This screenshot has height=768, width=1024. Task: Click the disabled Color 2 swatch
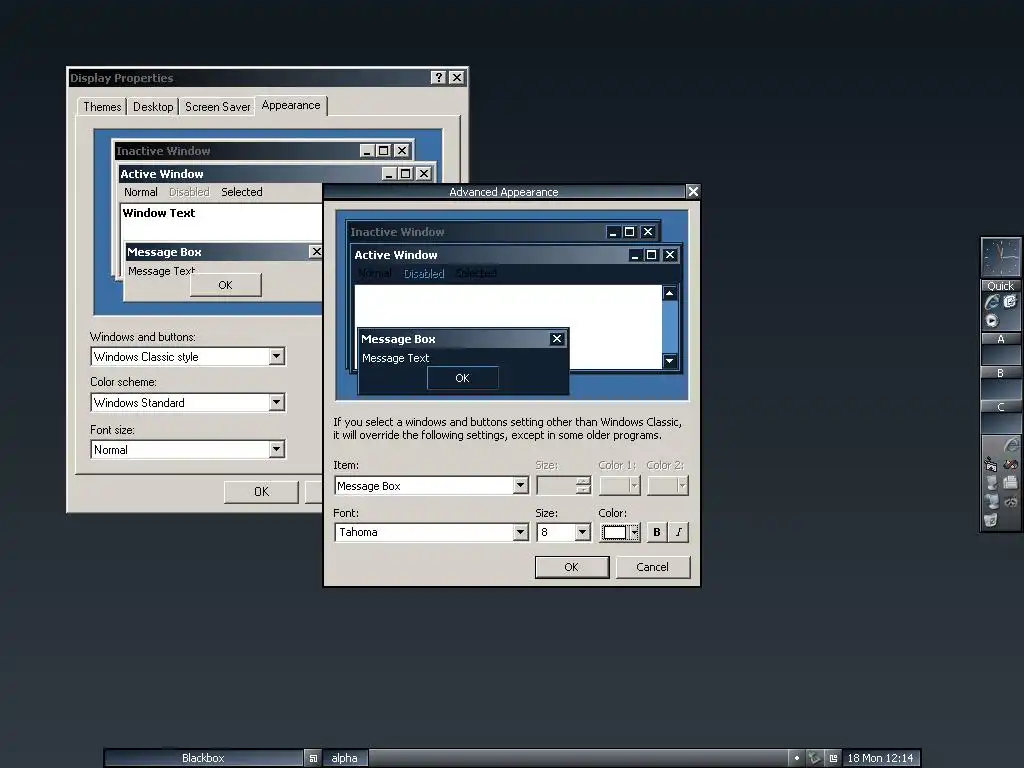pos(667,485)
